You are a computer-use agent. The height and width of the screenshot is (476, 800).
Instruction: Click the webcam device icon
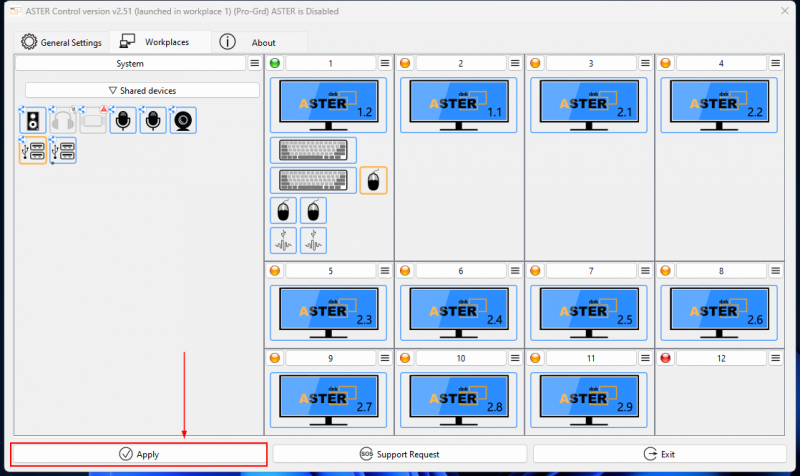coord(183,121)
